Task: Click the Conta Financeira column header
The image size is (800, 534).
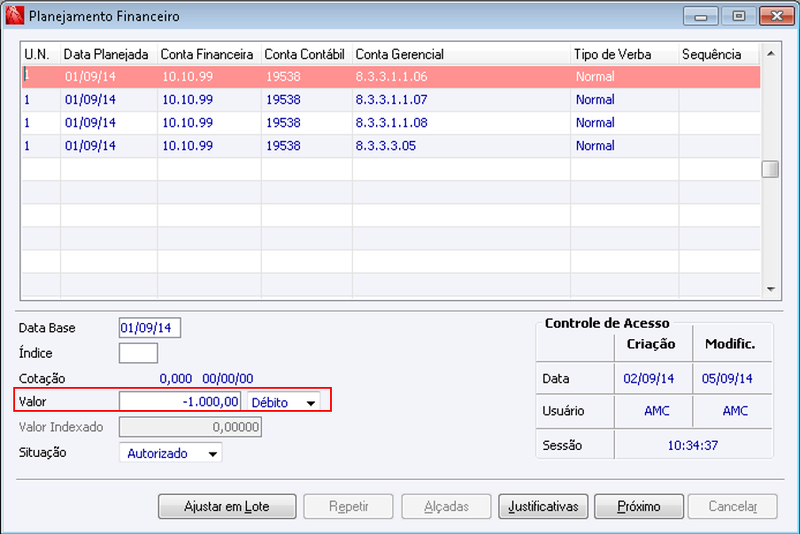Action: (209, 54)
